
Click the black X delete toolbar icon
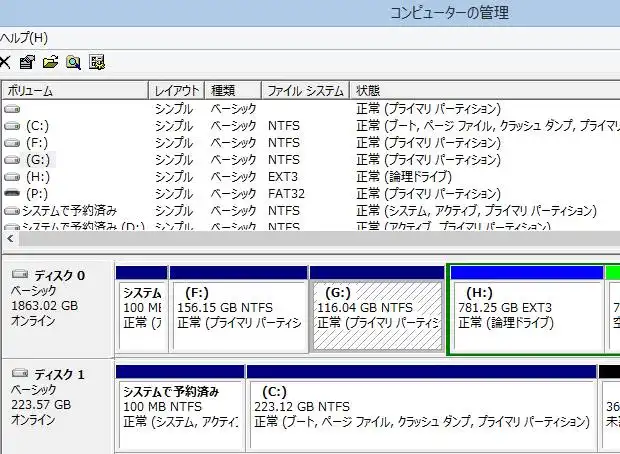(x=5, y=62)
